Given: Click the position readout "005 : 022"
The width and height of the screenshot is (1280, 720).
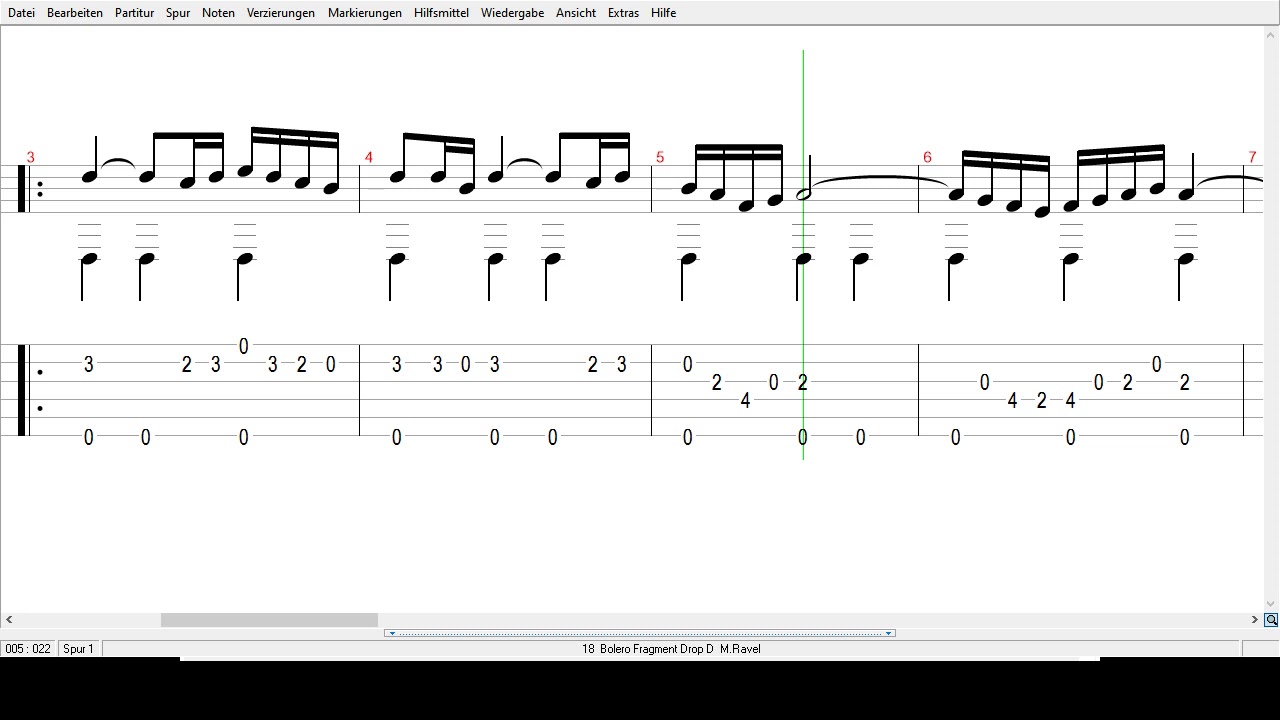Looking at the screenshot, I should [28, 649].
